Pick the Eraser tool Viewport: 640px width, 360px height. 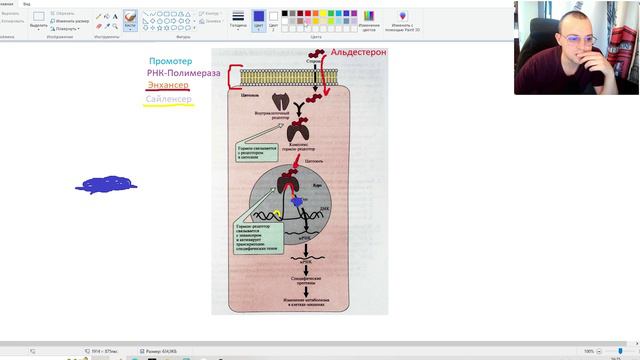(98, 26)
